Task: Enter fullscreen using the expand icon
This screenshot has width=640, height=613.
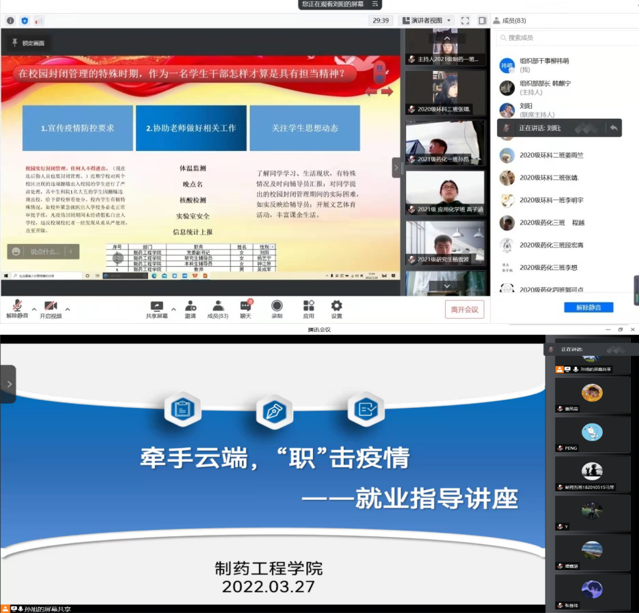Action: pos(465,20)
